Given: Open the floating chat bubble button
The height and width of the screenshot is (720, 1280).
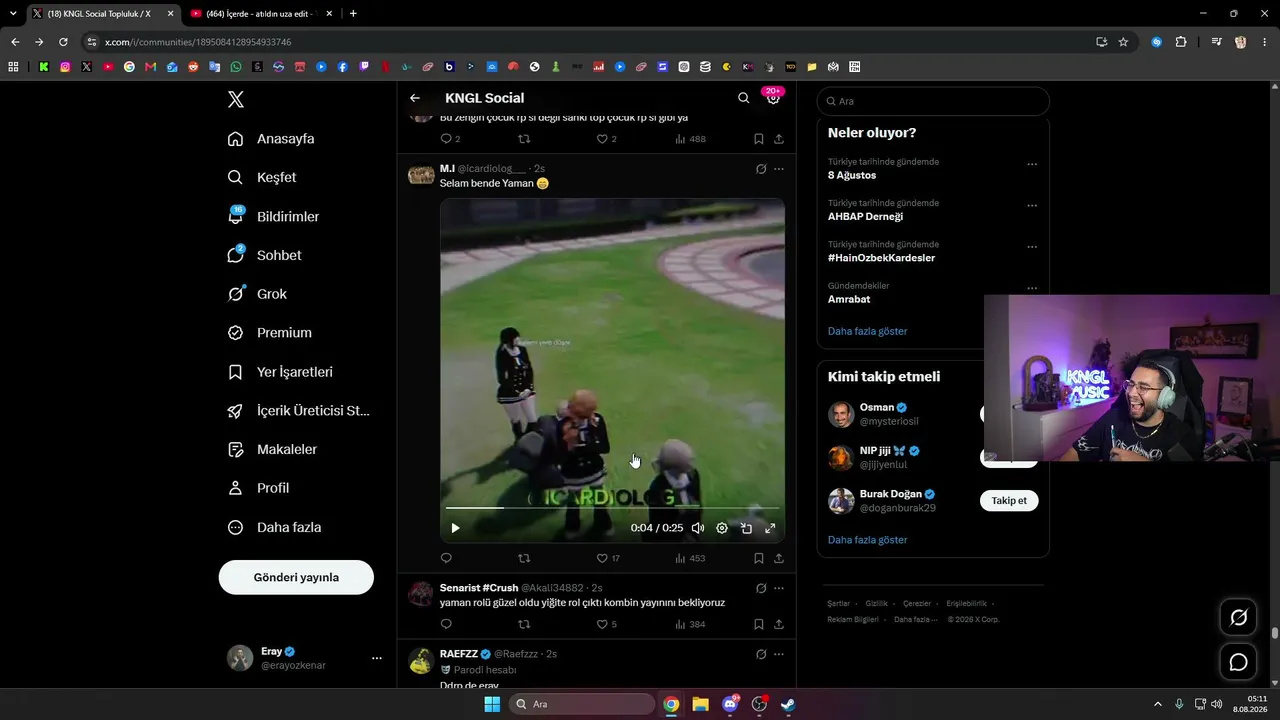Looking at the screenshot, I should 1238,662.
